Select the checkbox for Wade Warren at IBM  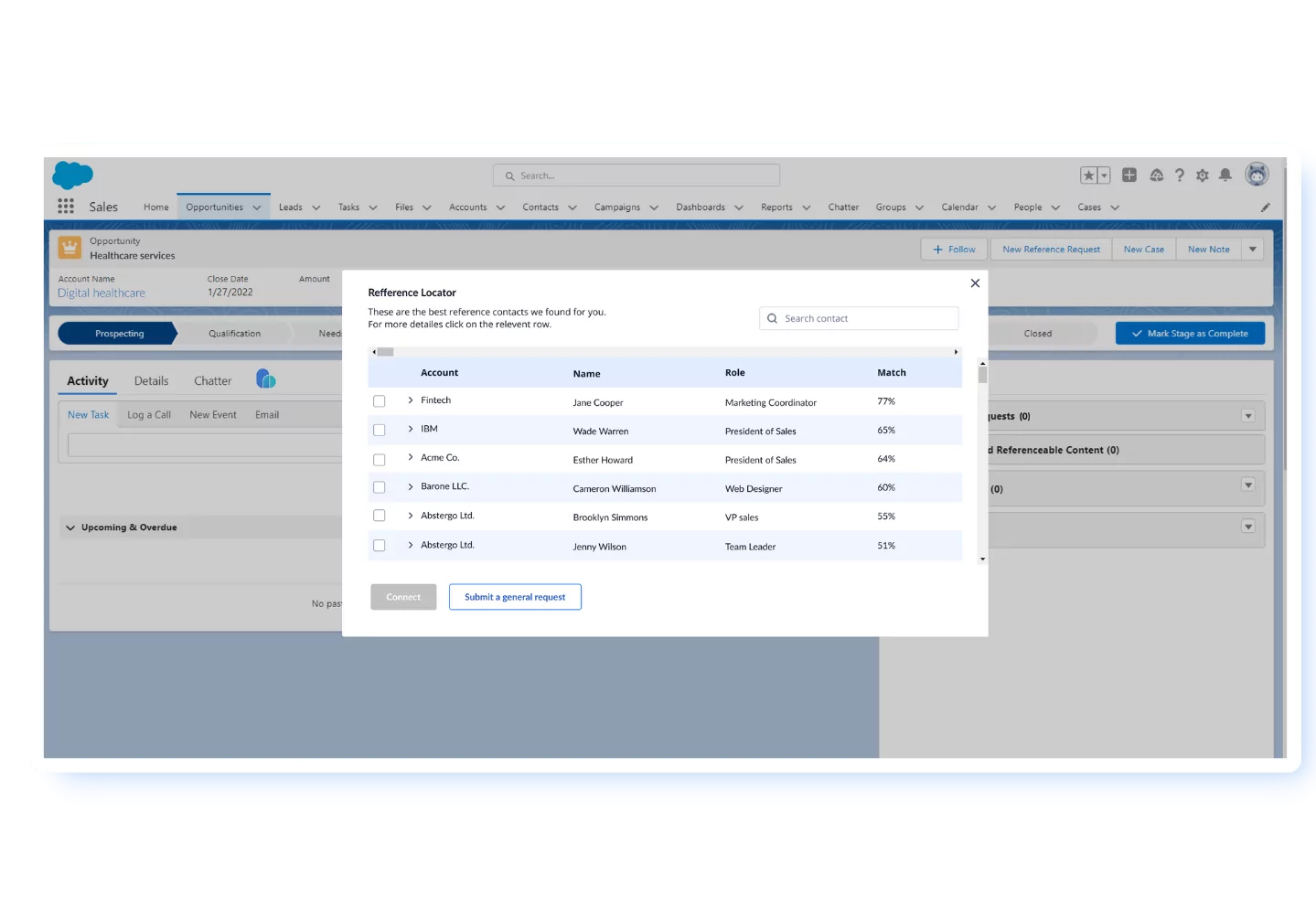point(380,430)
